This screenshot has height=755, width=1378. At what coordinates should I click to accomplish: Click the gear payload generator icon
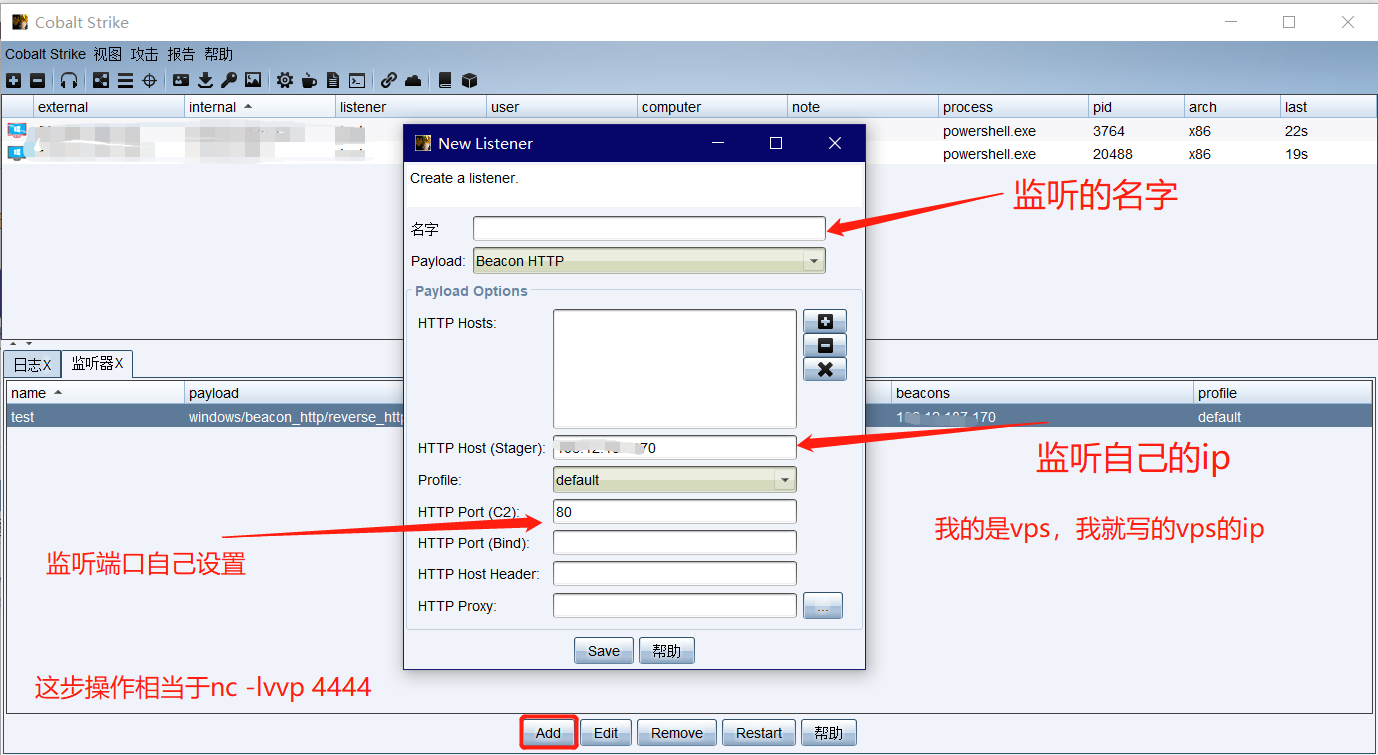tap(285, 80)
